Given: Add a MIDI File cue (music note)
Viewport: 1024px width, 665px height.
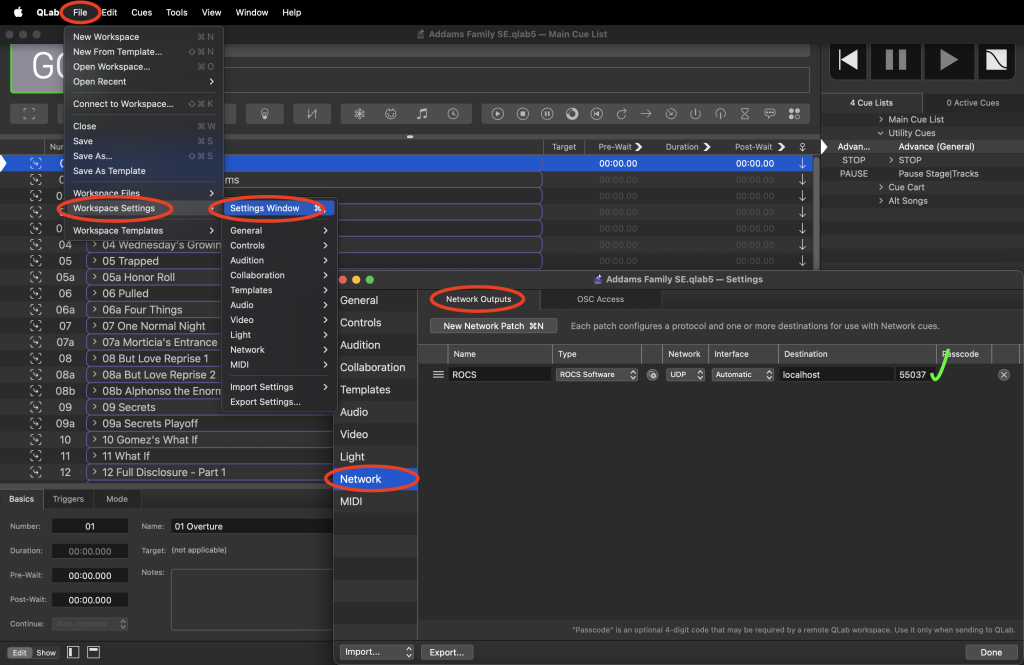Looking at the screenshot, I should click(x=422, y=114).
